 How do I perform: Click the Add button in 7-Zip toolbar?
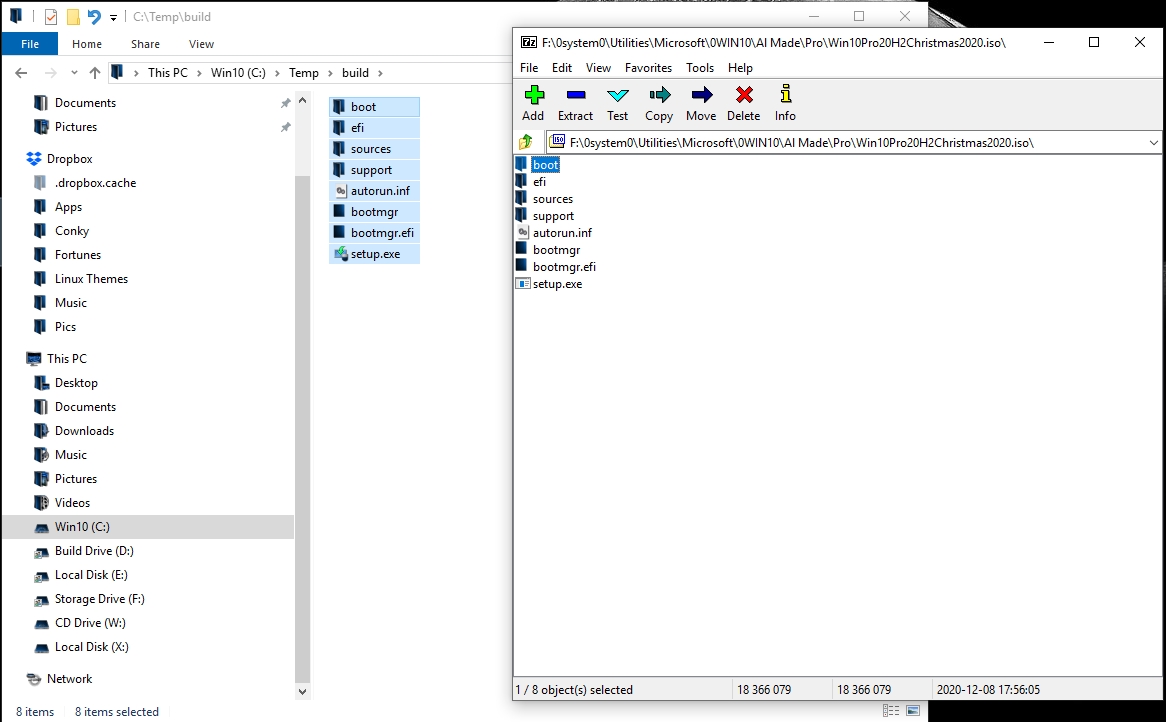coord(533,103)
